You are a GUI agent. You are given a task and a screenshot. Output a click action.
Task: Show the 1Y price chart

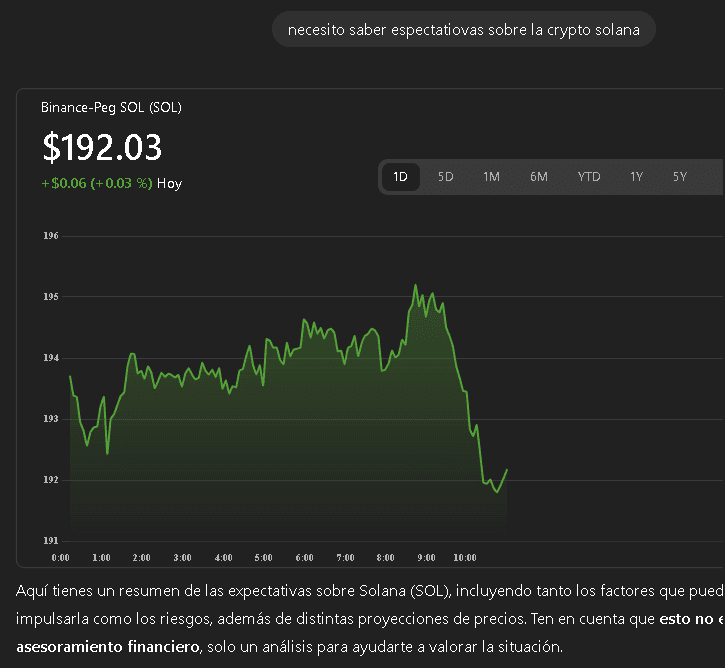(x=636, y=177)
